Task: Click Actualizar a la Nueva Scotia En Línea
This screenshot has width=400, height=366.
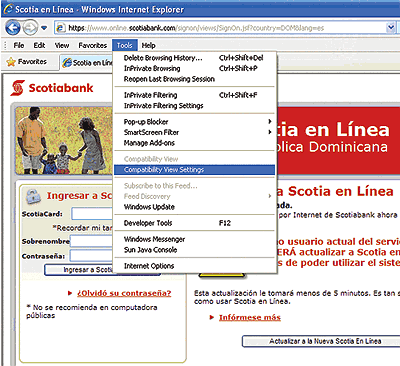Action: click(321, 341)
